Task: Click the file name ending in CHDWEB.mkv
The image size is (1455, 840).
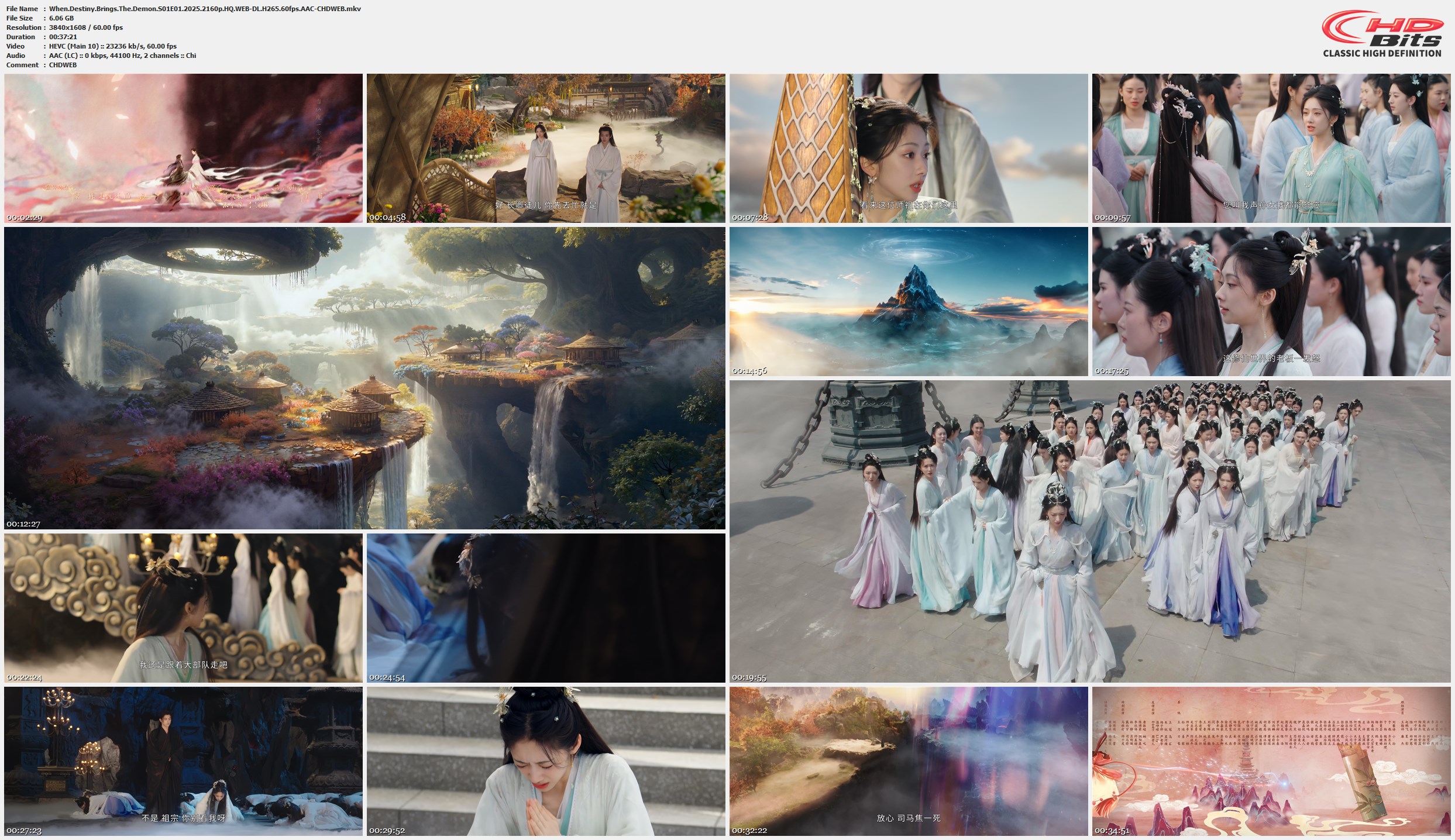Action: pos(205,9)
